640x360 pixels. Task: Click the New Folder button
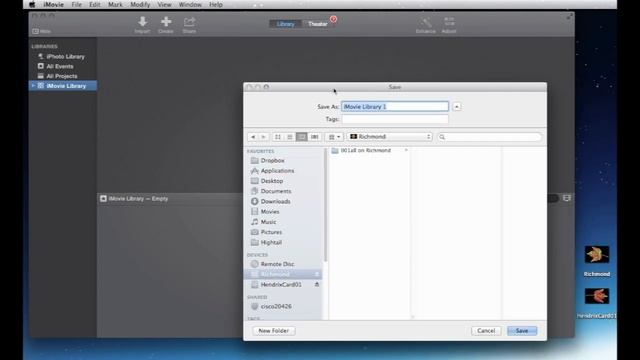(x=273, y=331)
